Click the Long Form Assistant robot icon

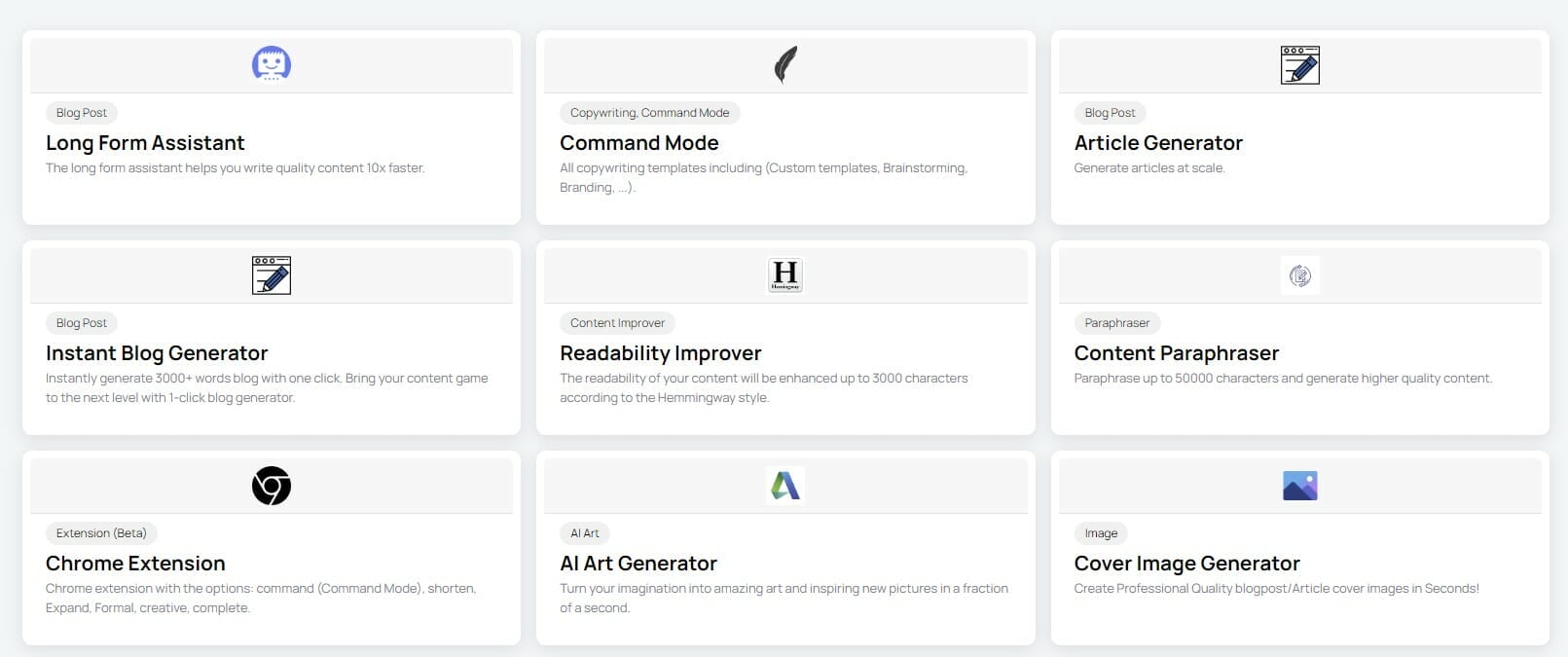click(272, 64)
